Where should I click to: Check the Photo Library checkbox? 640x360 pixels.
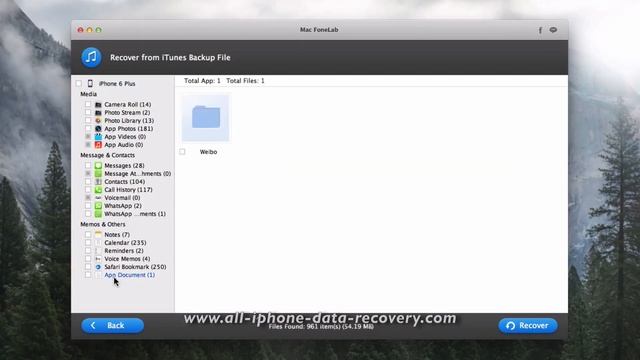coord(88,120)
